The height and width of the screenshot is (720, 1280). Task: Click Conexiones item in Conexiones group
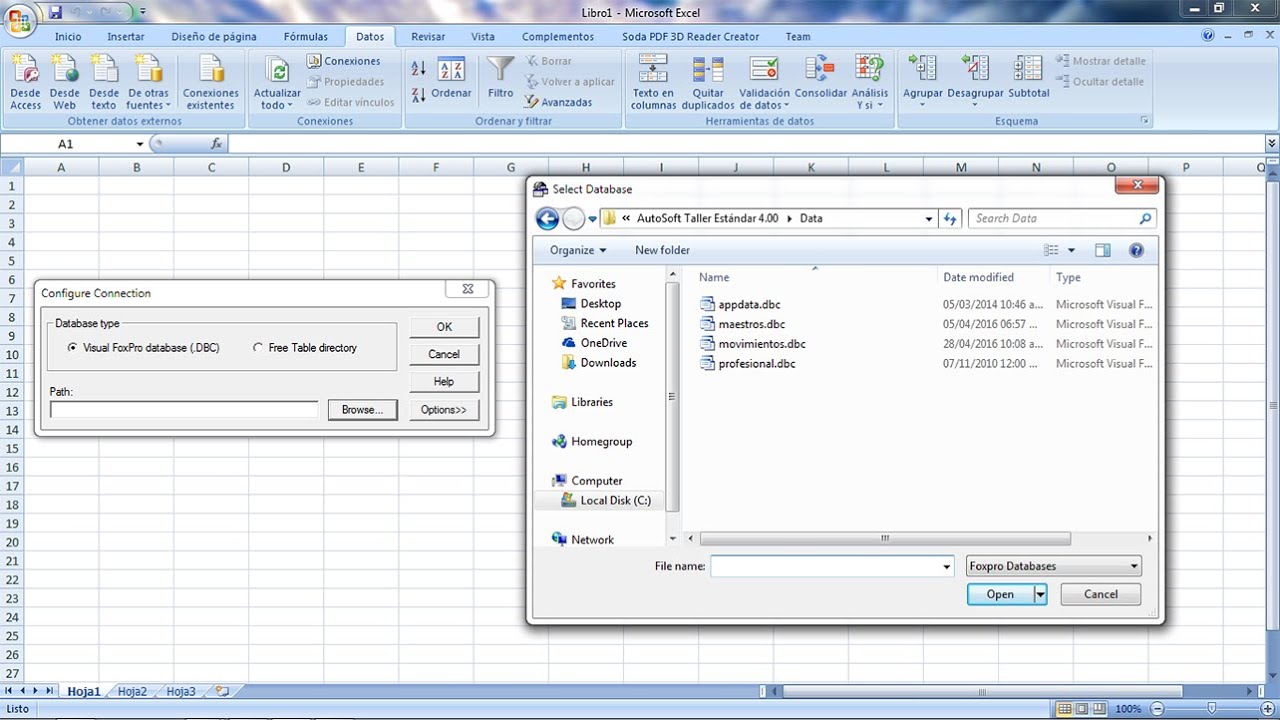pyautogui.click(x=344, y=61)
